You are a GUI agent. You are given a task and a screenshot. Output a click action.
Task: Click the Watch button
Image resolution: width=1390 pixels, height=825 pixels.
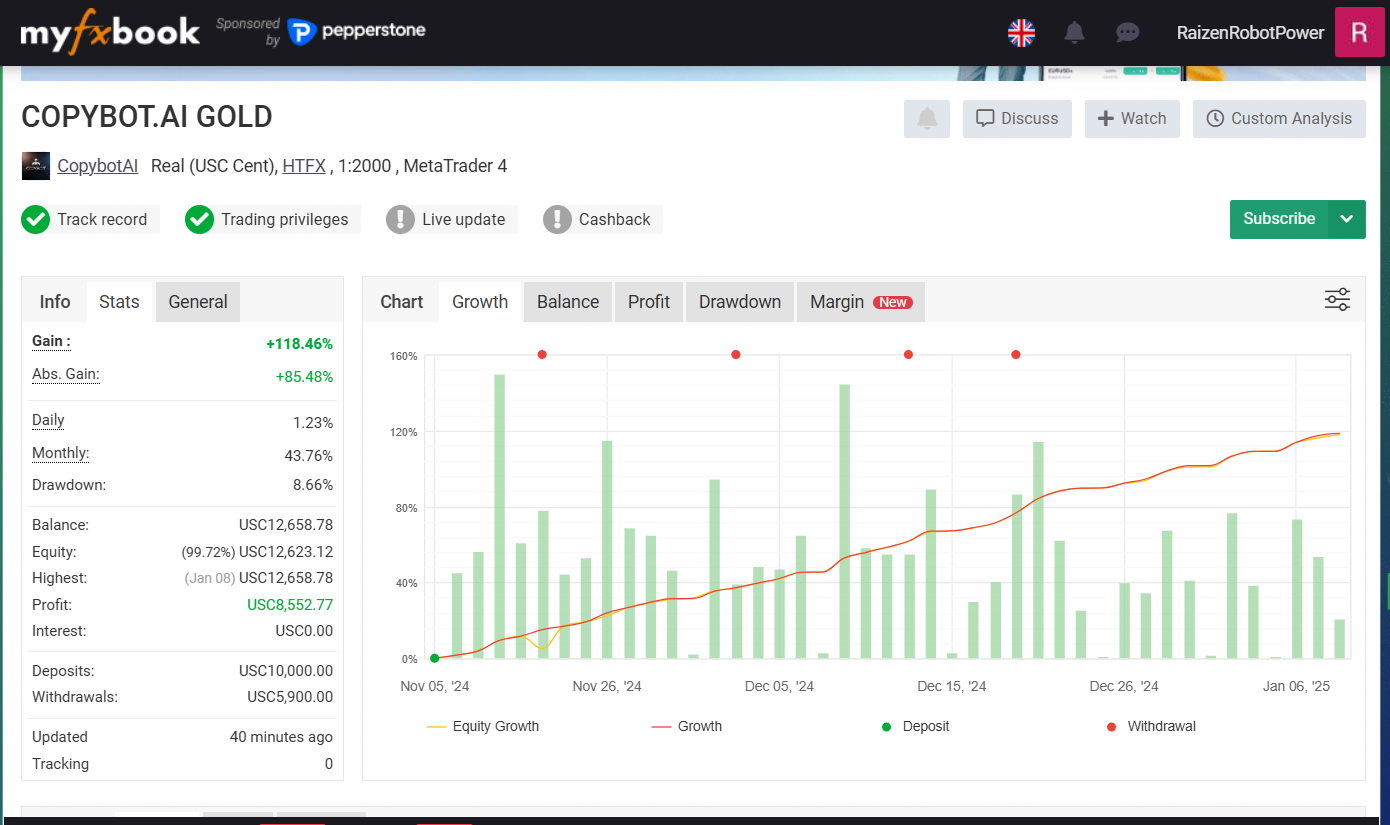[1132, 118]
